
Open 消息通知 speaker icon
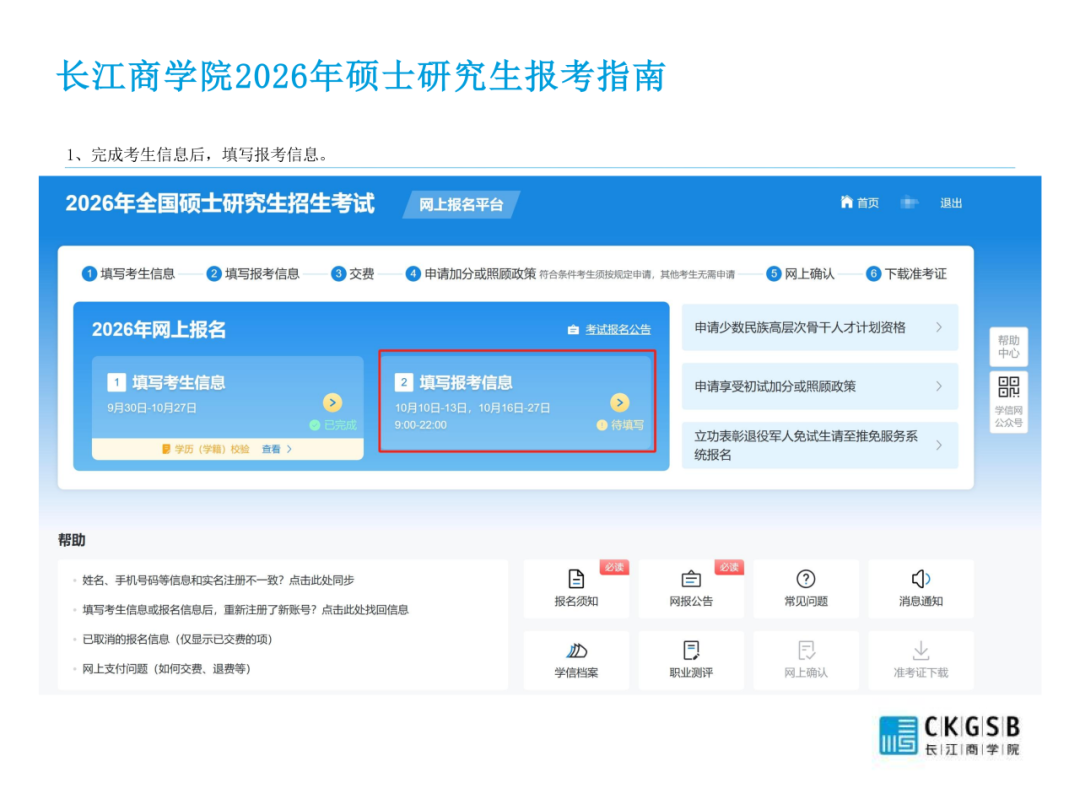pos(920,580)
